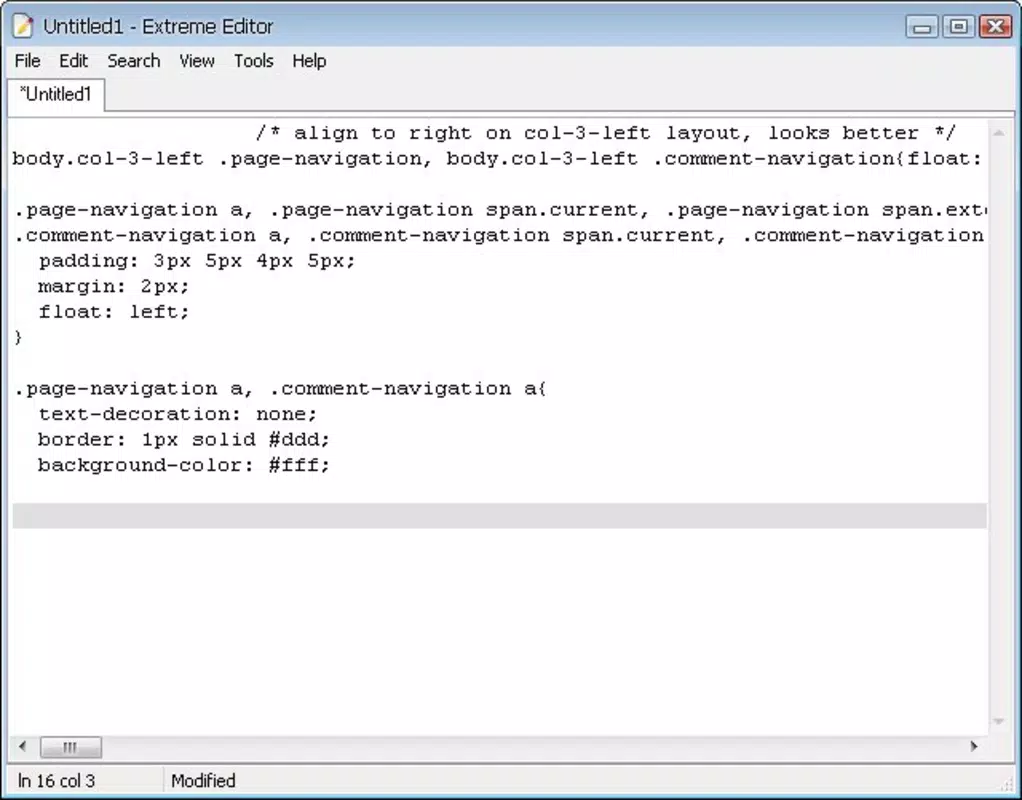Click the horizontal scrollbar right arrow
The height and width of the screenshot is (800, 1022).
coord(974,747)
